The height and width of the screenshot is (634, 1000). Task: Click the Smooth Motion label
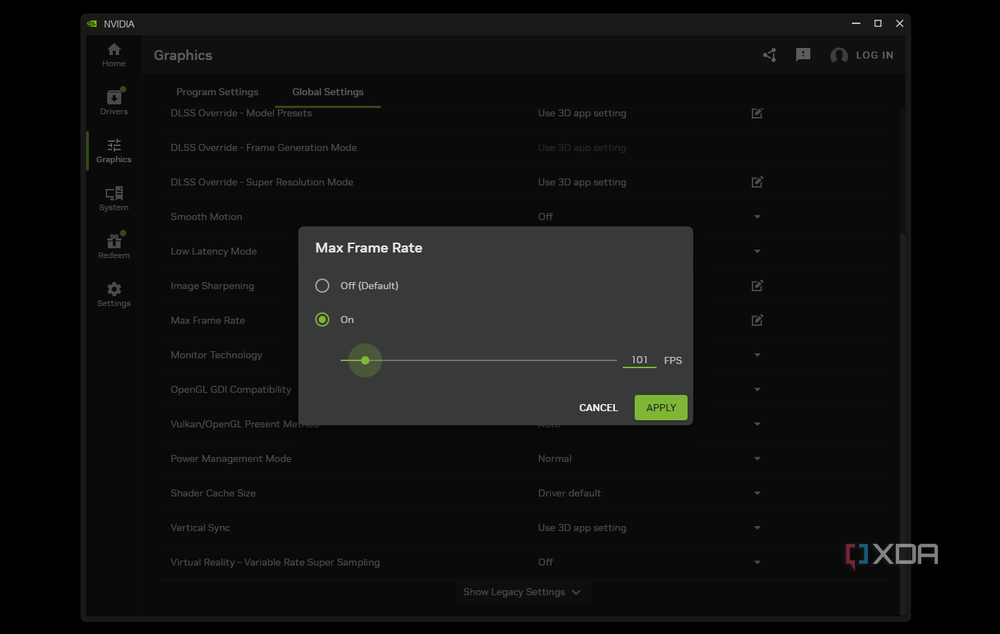tap(206, 217)
